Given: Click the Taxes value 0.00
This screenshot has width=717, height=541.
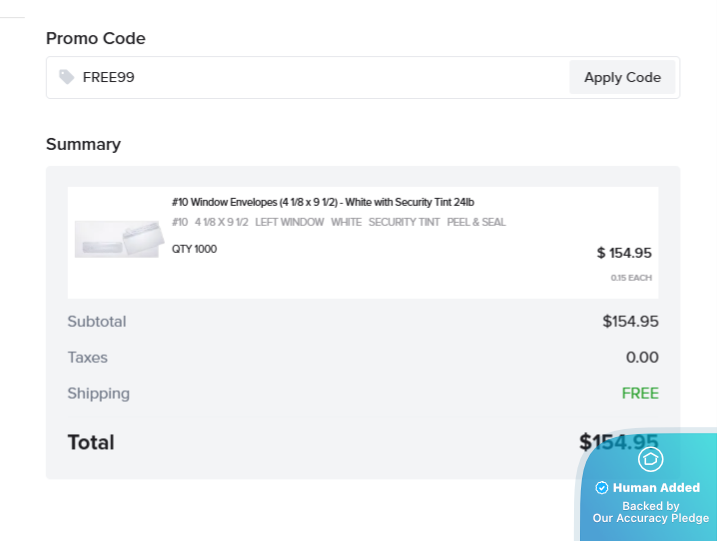Looking at the screenshot, I should pyautogui.click(x=642, y=358).
